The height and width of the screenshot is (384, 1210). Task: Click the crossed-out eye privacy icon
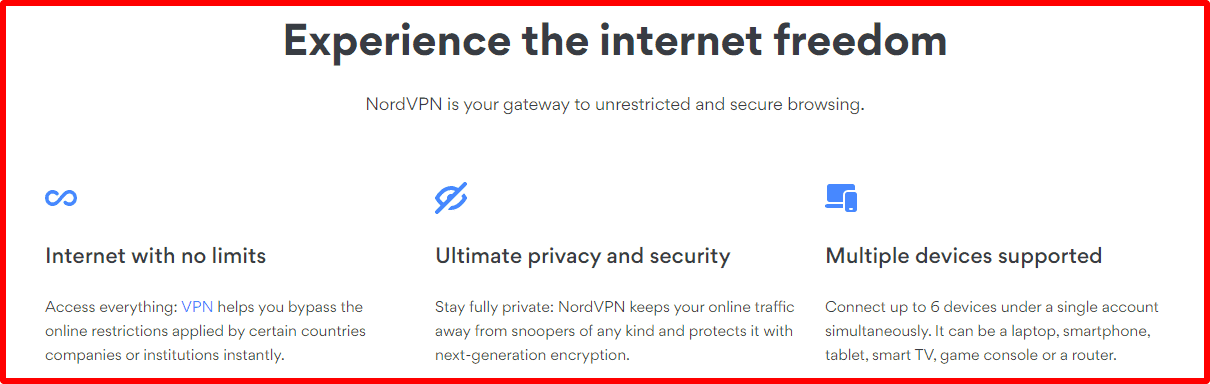[x=451, y=198]
